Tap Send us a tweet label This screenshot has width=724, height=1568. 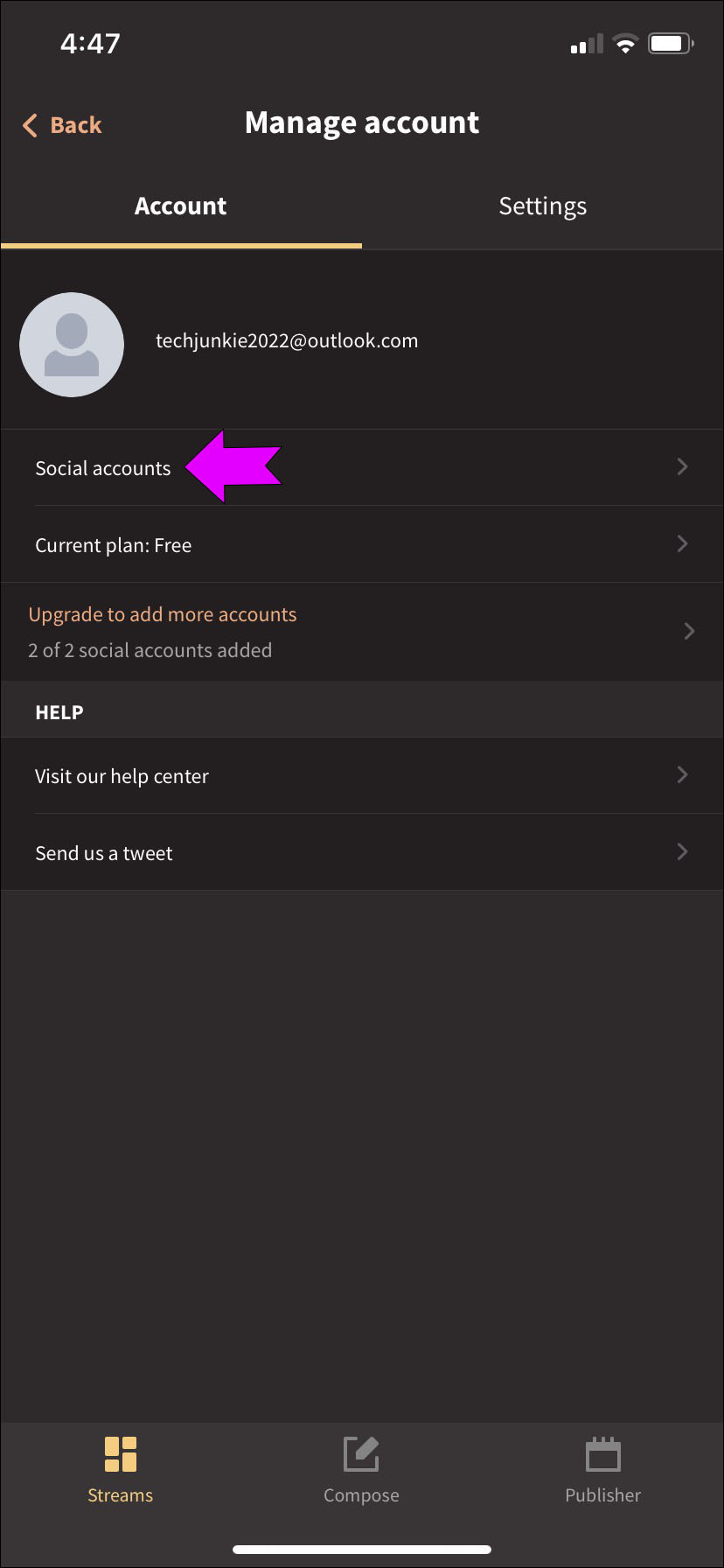coord(104,853)
